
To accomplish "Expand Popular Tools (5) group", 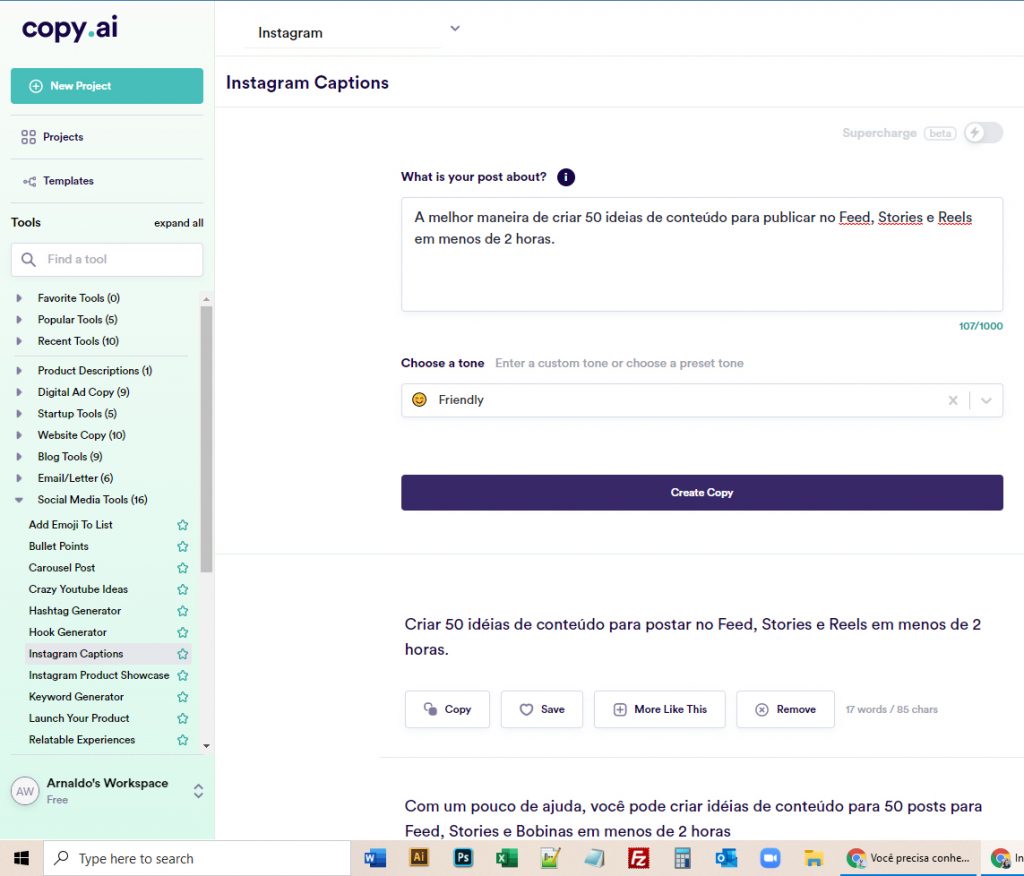I will coord(19,319).
